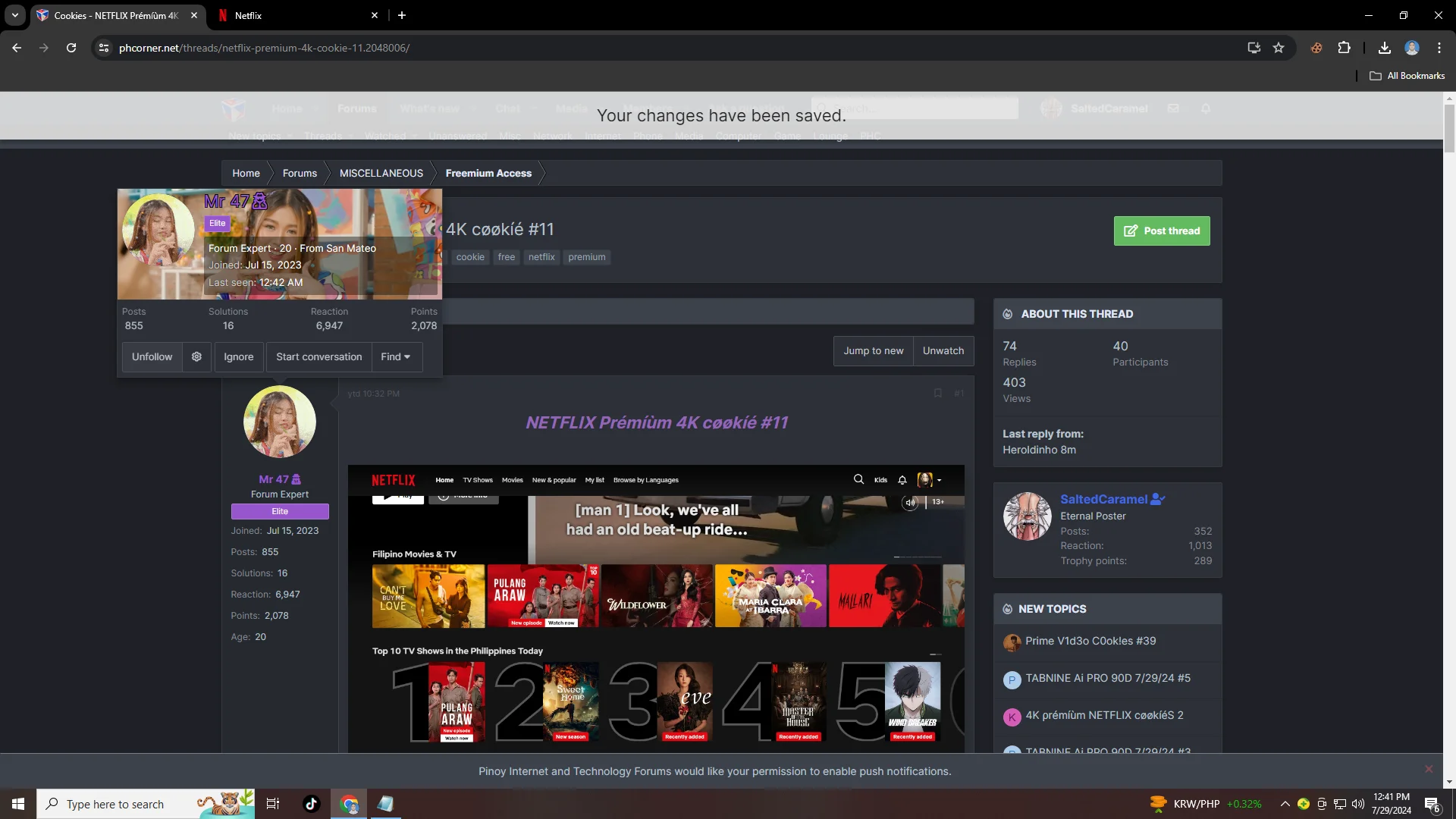Viewport: 1456px width, 819px height.
Task: Click the Unwatch button
Action: (x=943, y=351)
